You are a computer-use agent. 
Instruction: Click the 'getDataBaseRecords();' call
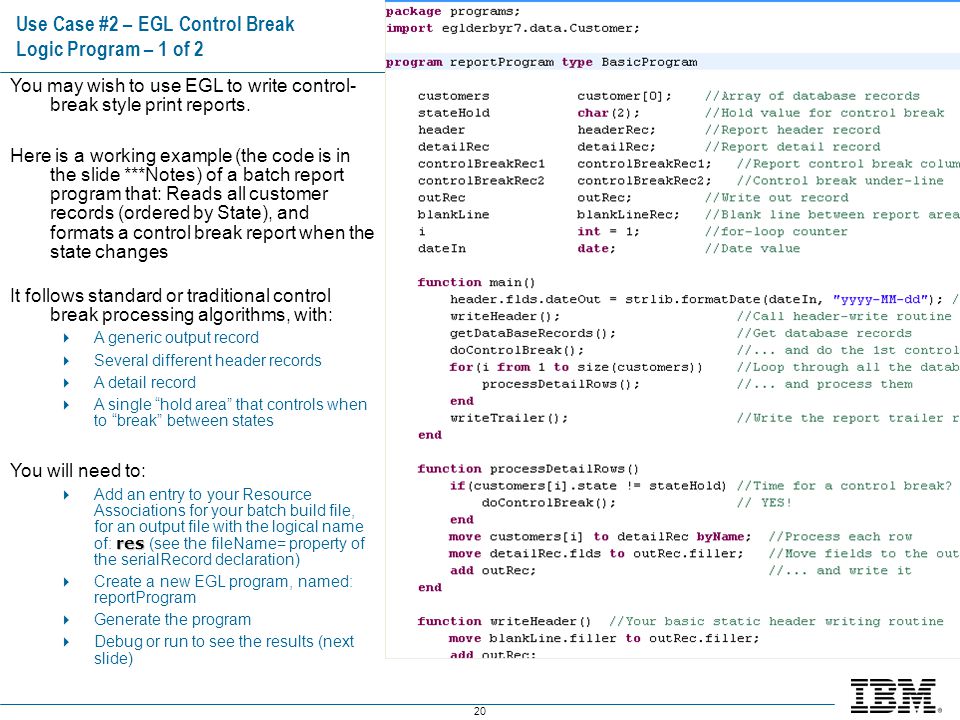point(533,333)
